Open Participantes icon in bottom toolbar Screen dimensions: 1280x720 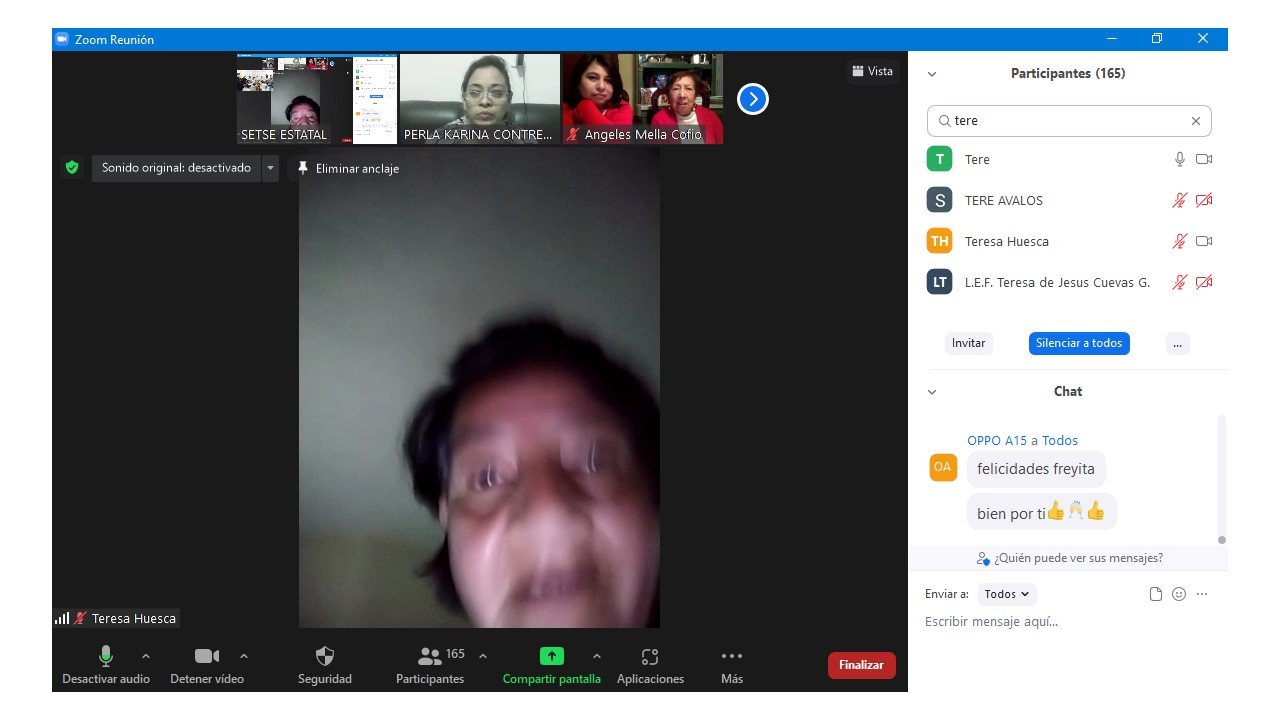coord(430,656)
